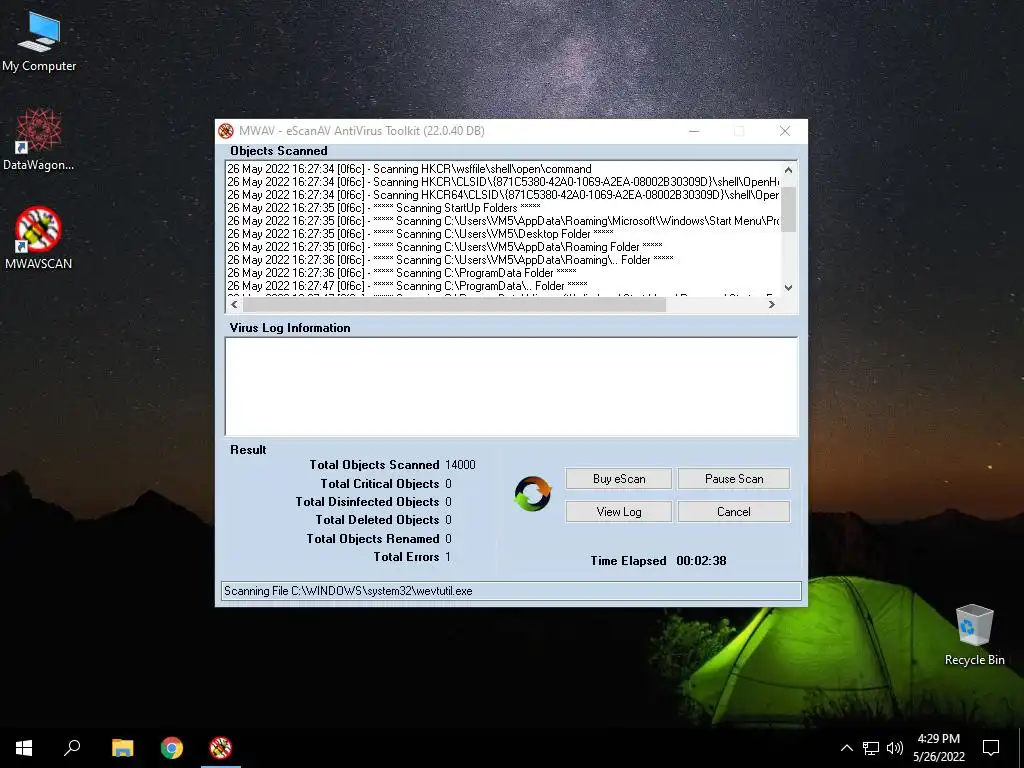Show hidden system tray icons

pos(846,748)
